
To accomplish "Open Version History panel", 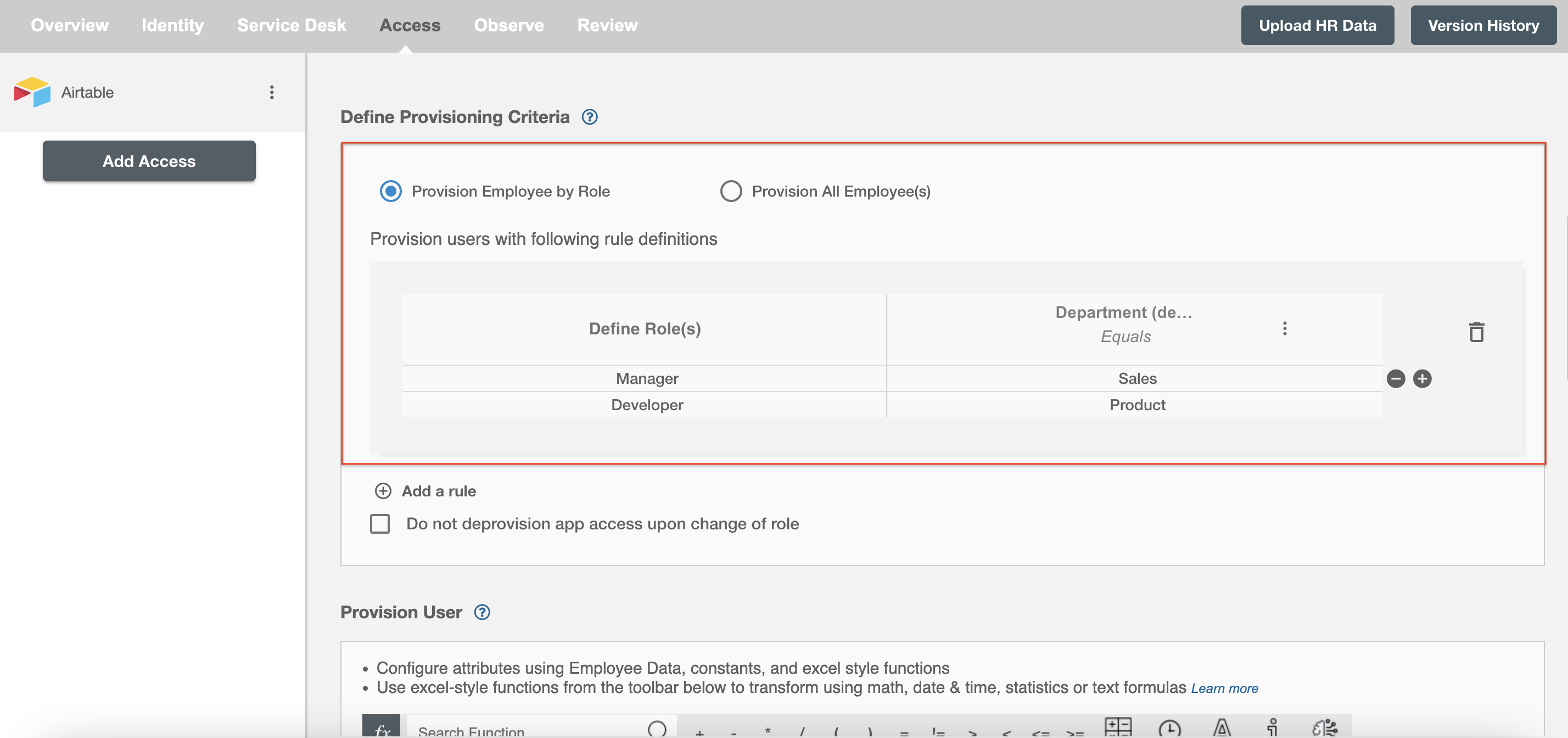I will [1483, 24].
